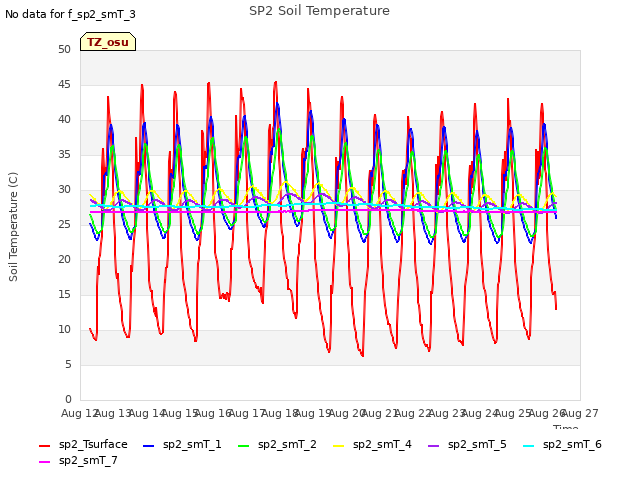The width and height of the screenshot is (640, 480).
Task: Click the TZ_osu timezone label box
Action: [108, 42]
